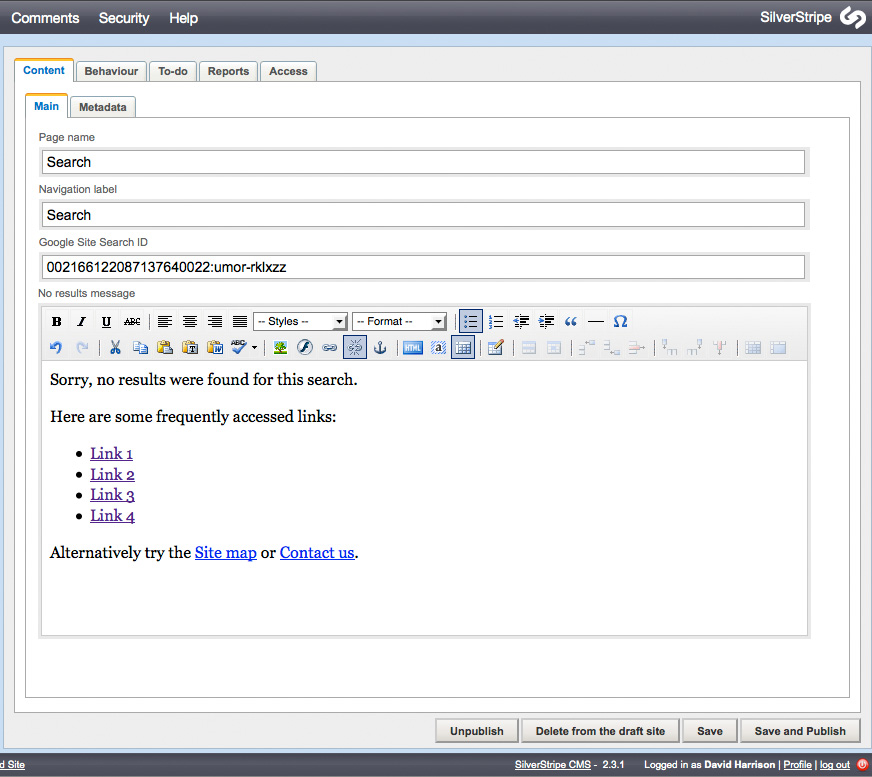Justify the text fully
The image size is (872, 777).
[x=240, y=321]
